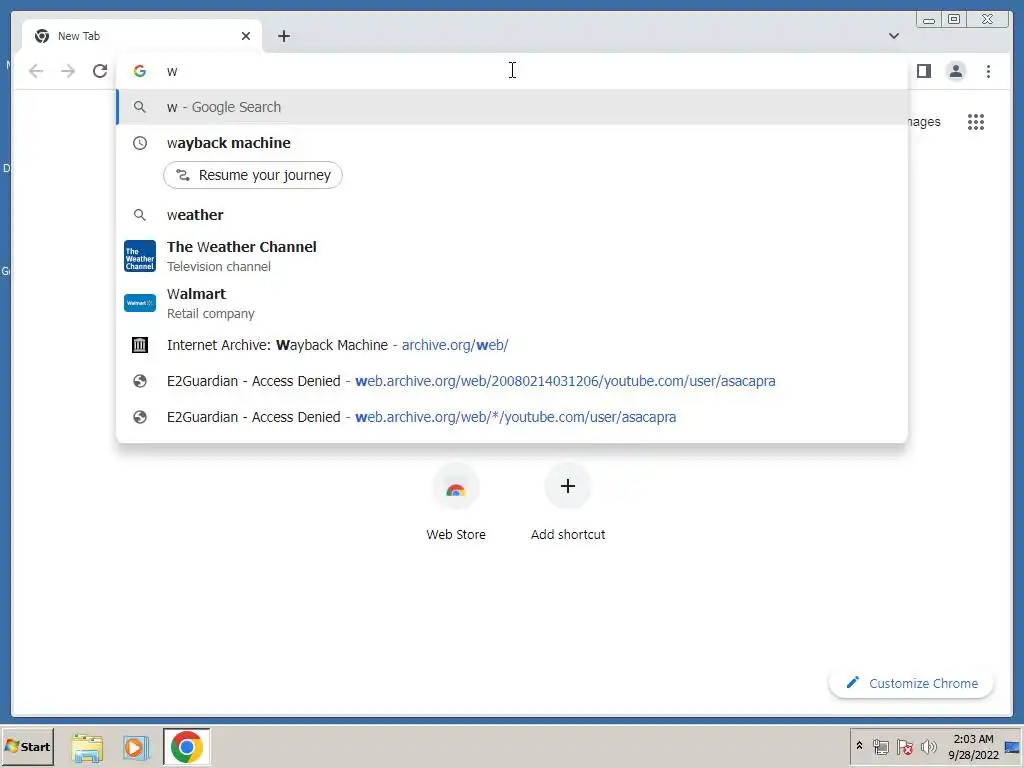Open the Windows Start menu

coord(27,746)
